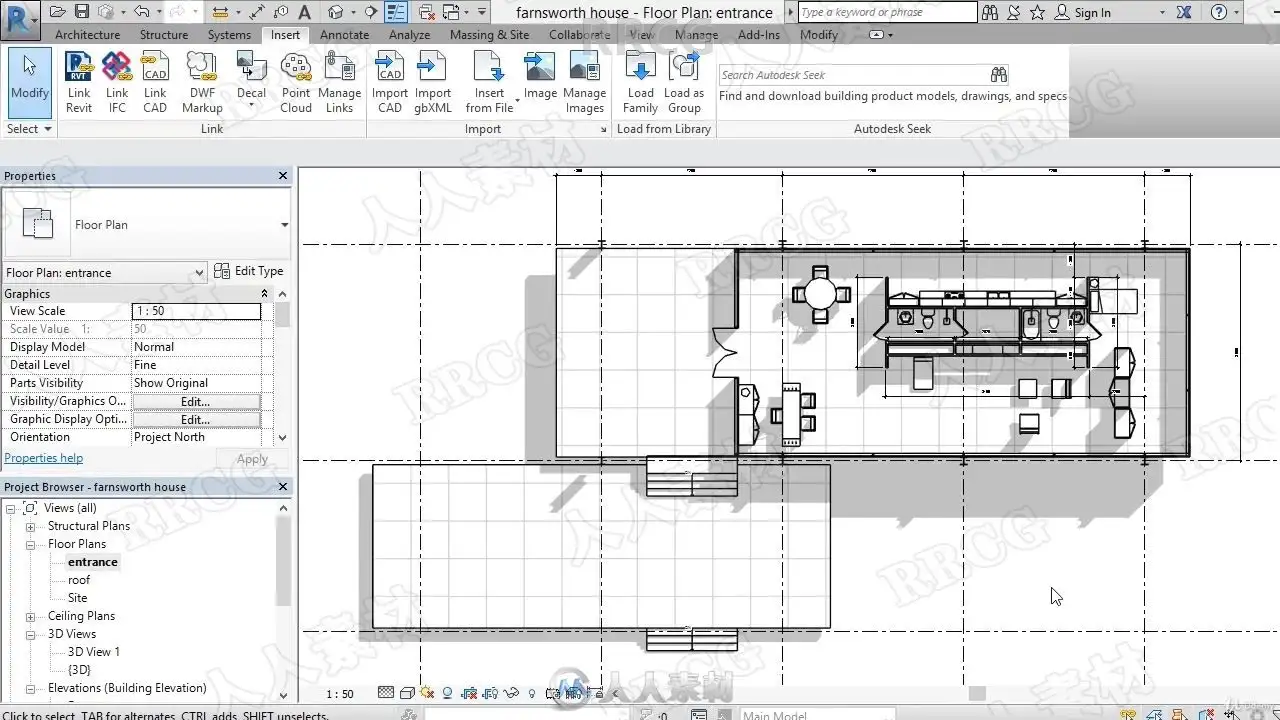1280x720 pixels.
Task: Select the Link CAD tool
Action: click(155, 83)
